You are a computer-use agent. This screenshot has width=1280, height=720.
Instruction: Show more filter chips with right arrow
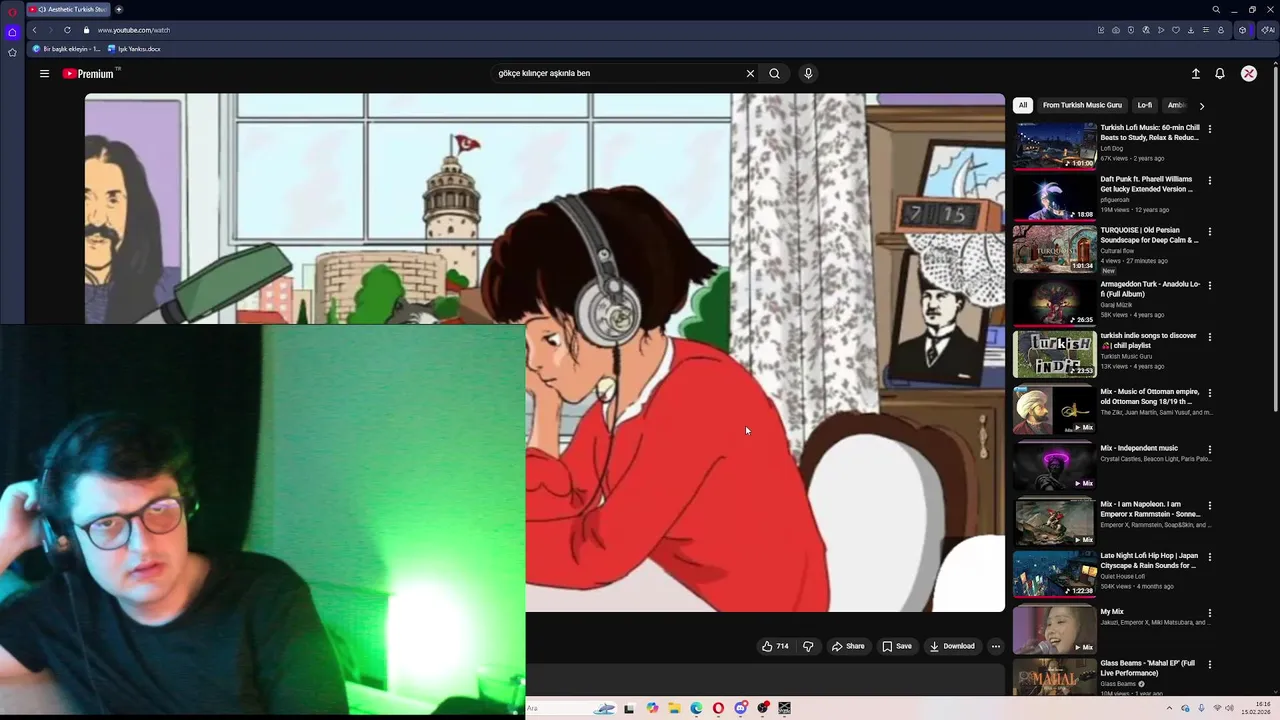pyautogui.click(x=1201, y=105)
